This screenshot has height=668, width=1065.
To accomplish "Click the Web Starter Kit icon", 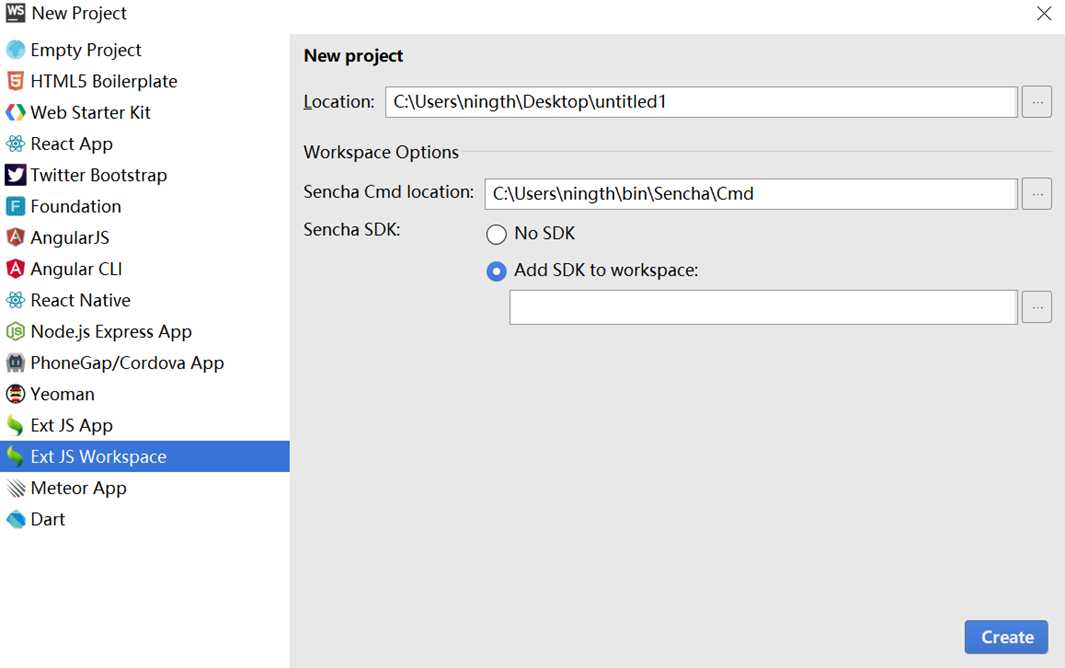I will 16,112.
